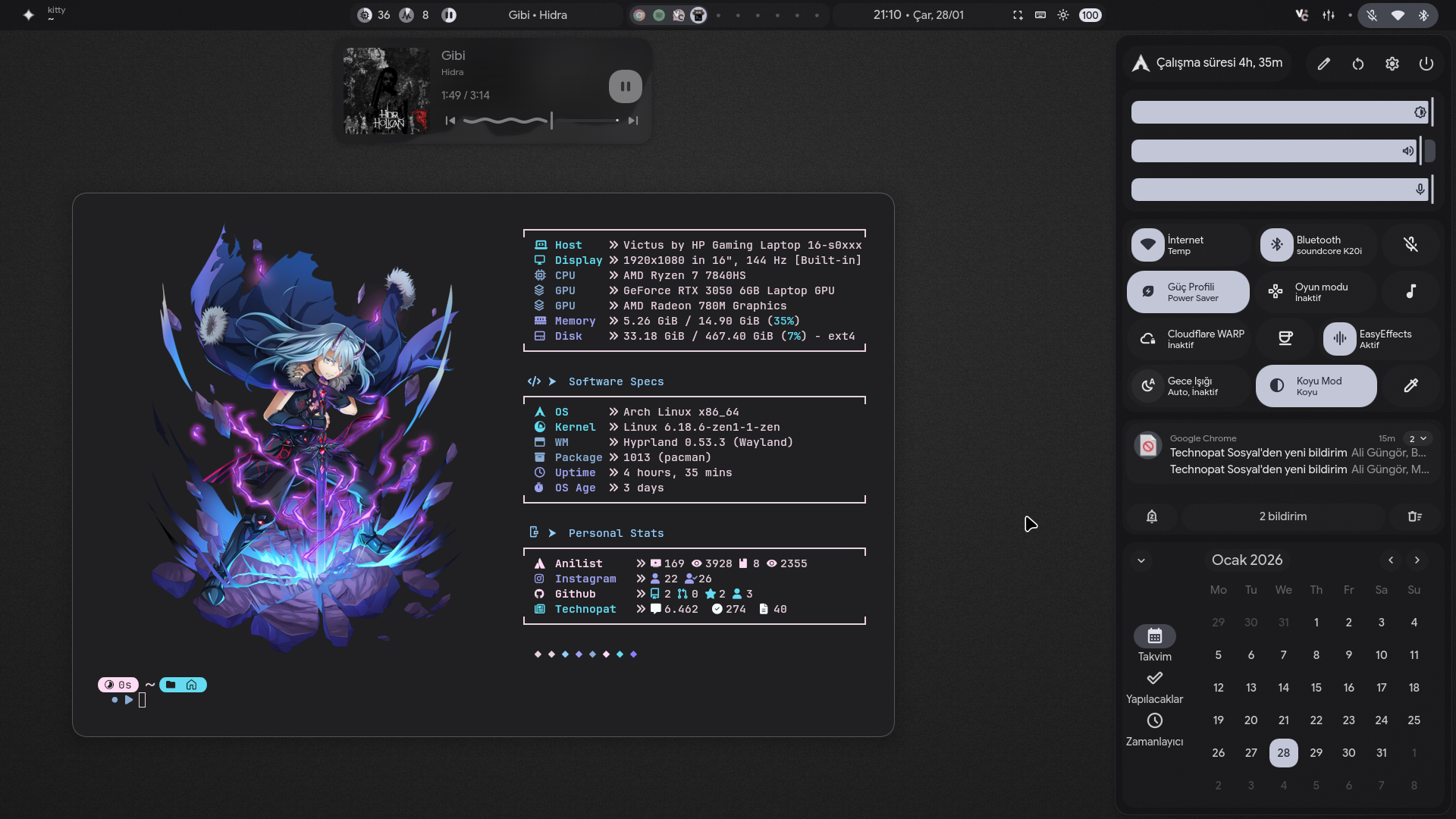The height and width of the screenshot is (819, 1456).
Task: Expand Google Chrome notification group
Action: (1417, 438)
